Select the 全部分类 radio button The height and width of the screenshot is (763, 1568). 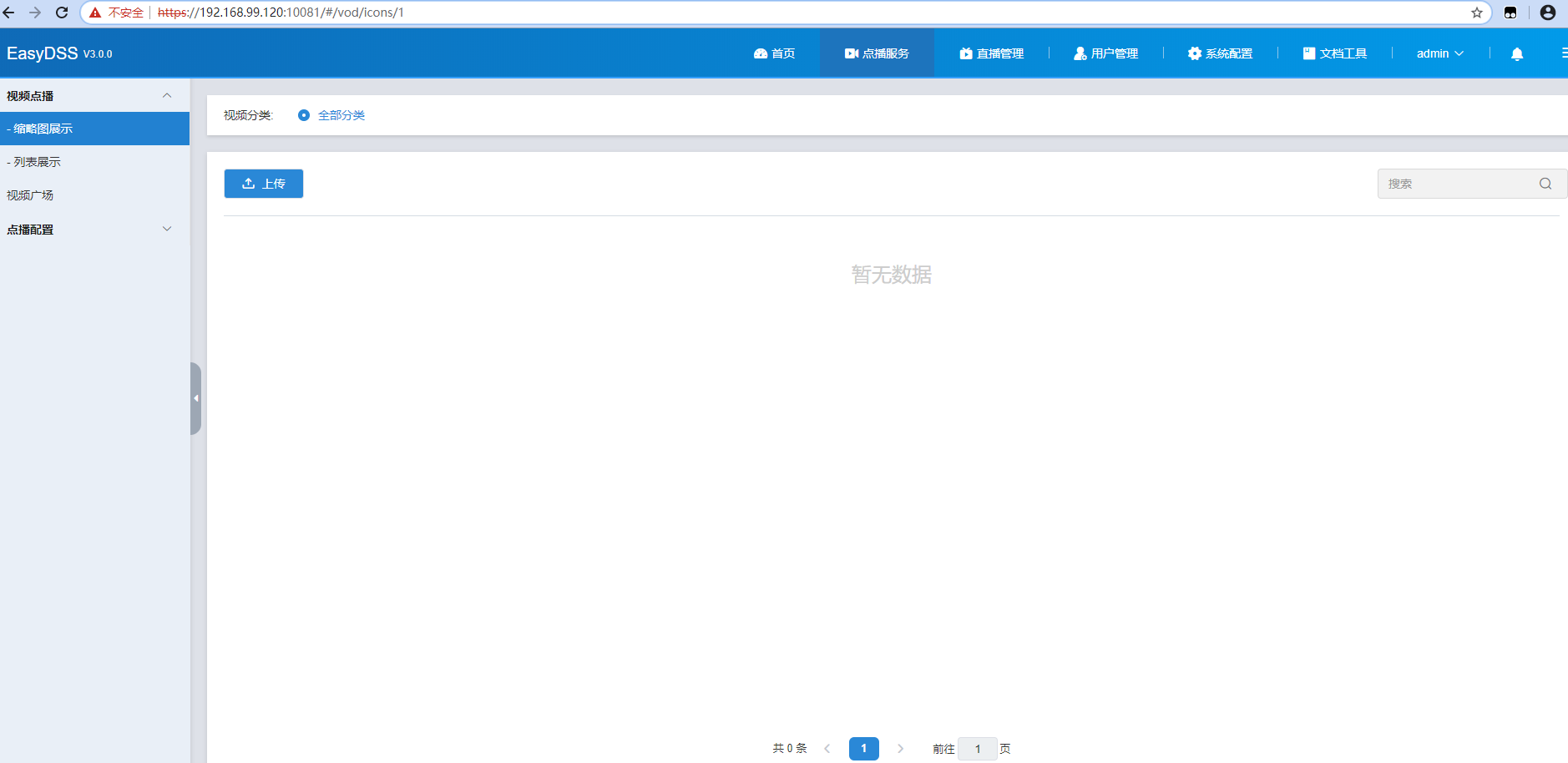click(304, 115)
